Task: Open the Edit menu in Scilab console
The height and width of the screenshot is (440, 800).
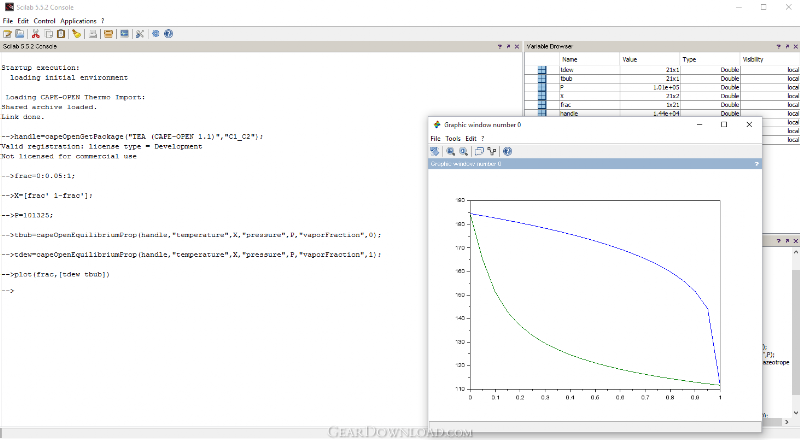Action: click(x=23, y=21)
